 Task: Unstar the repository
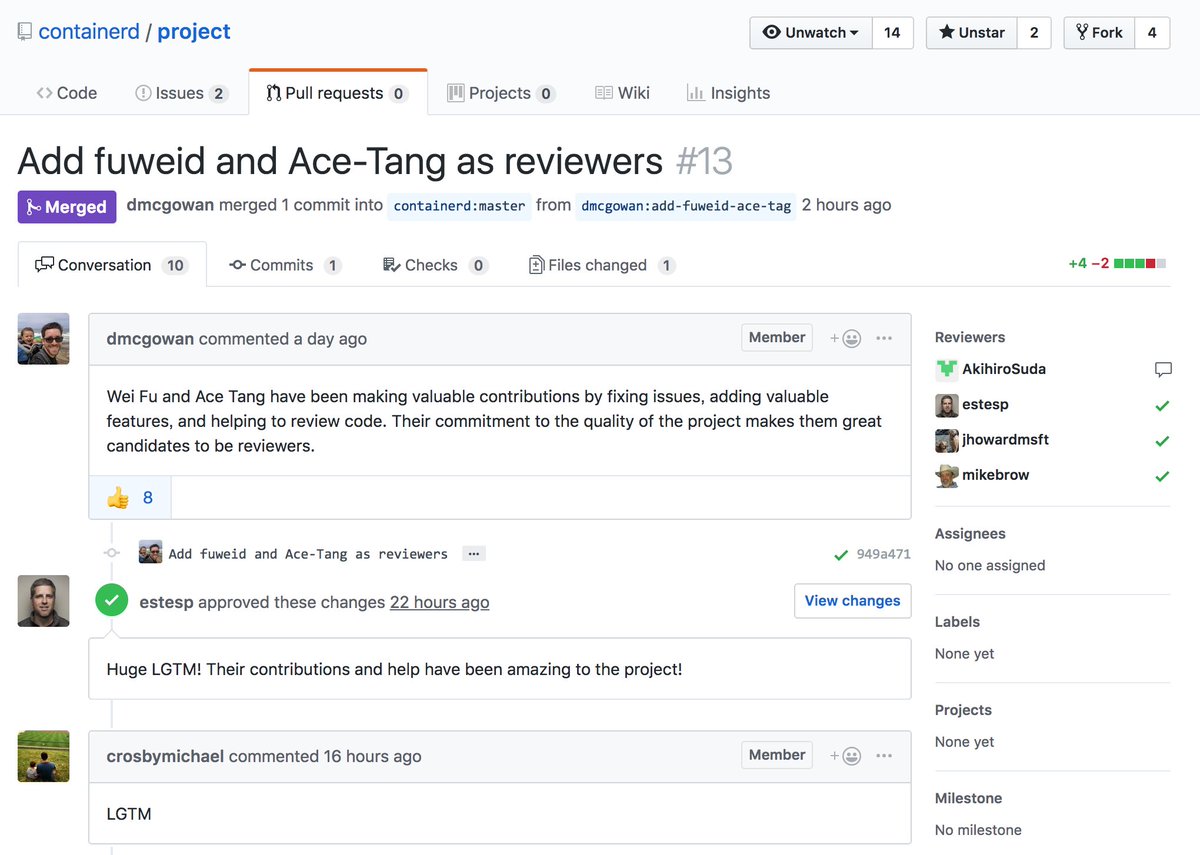(x=972, y=32)
